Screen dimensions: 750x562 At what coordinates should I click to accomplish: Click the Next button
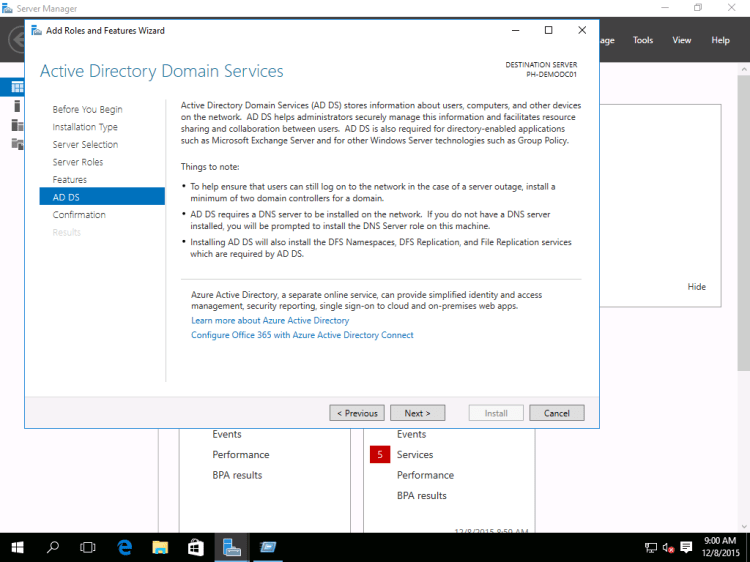pos(417,413)
